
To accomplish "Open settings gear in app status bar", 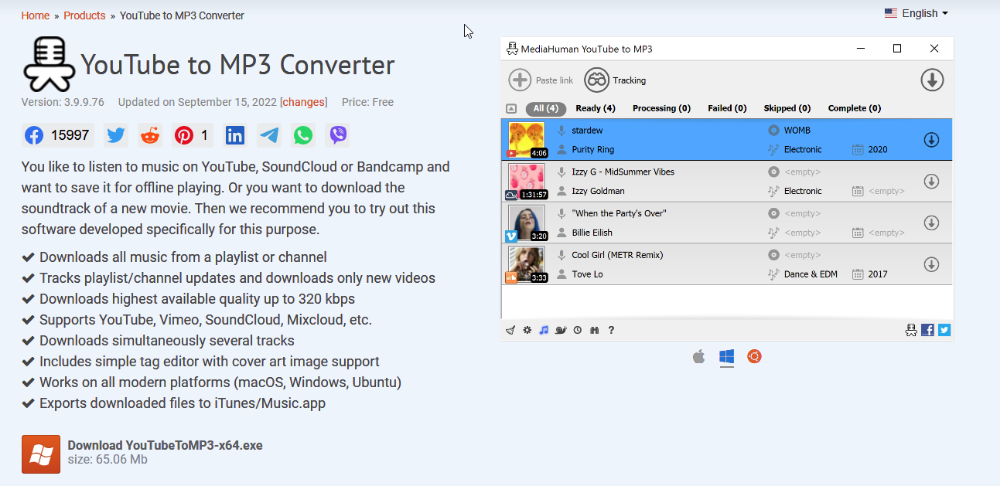I will [x=527, y=330].
